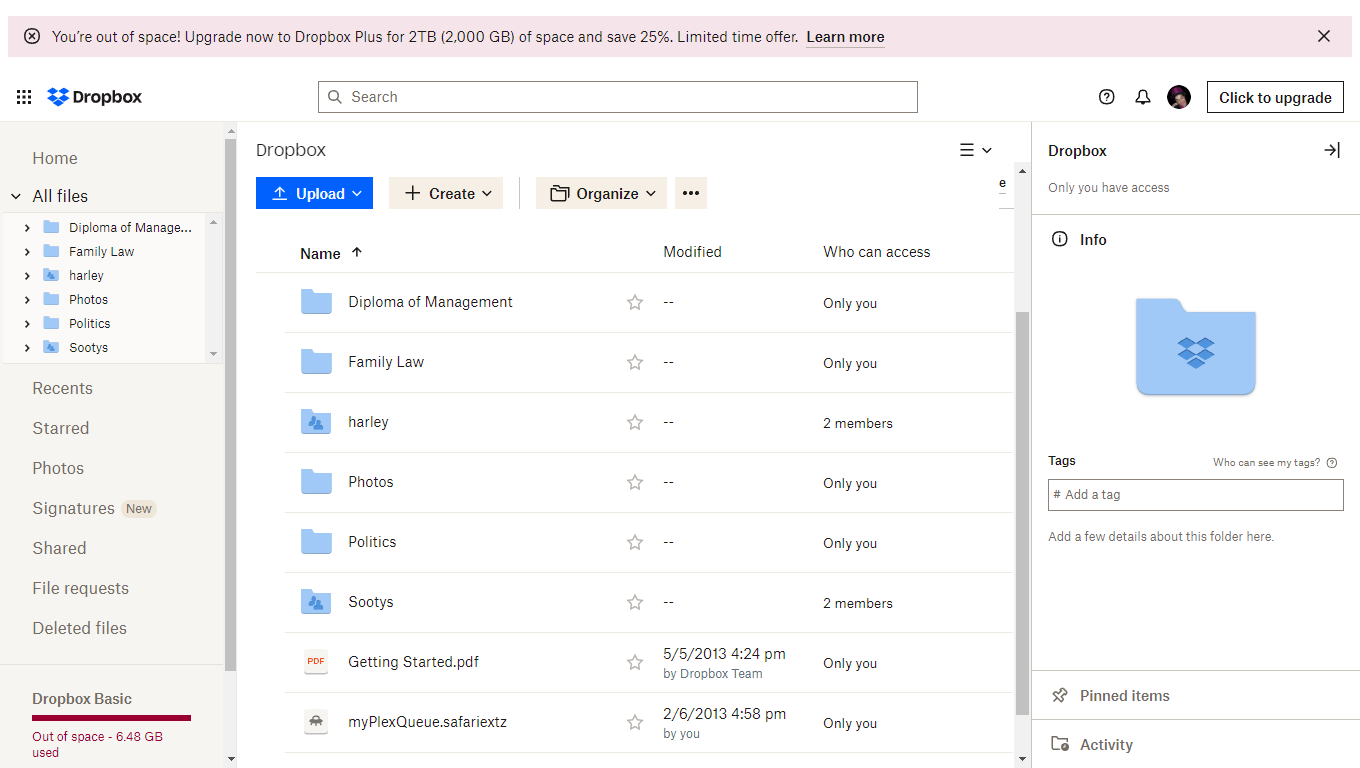Click the Photos folder icon in file list
This screenshot has width=1360, height=768.
point(316,482)
